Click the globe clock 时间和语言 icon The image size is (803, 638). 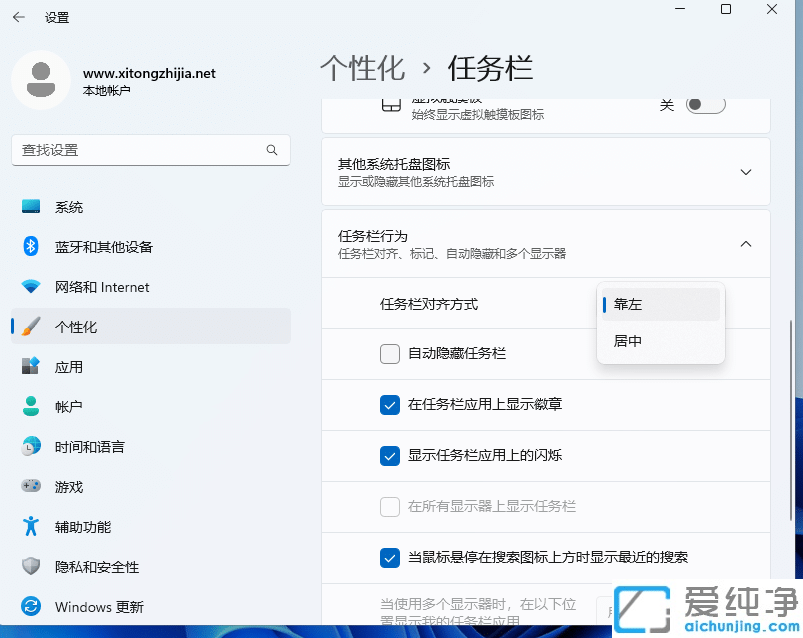pos(31,446)
